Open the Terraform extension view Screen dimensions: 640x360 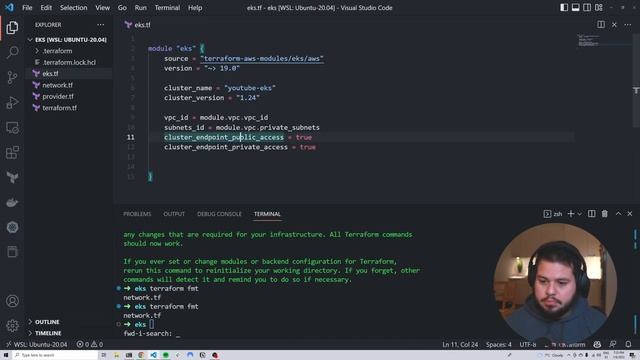[x=12, y=178]
